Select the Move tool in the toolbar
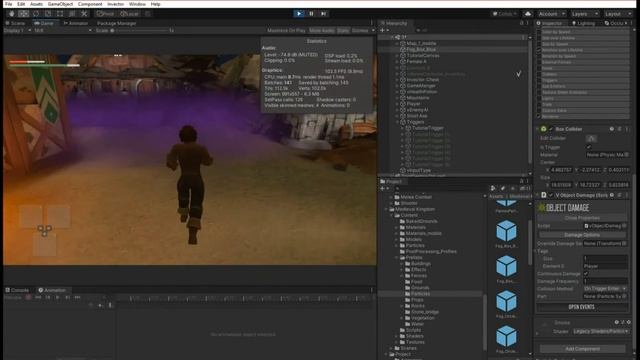 23,14
